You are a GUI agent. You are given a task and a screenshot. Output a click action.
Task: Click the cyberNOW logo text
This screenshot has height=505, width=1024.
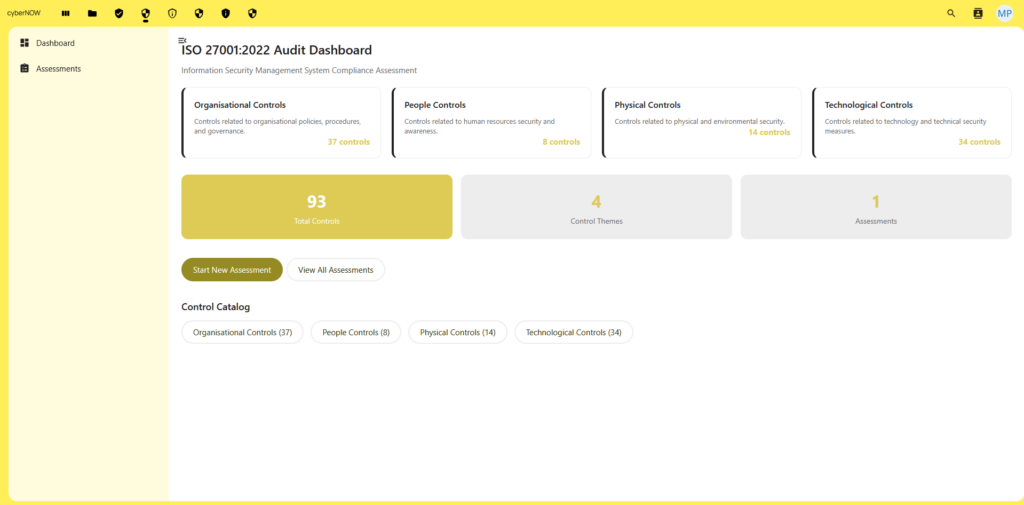point(24,13)
